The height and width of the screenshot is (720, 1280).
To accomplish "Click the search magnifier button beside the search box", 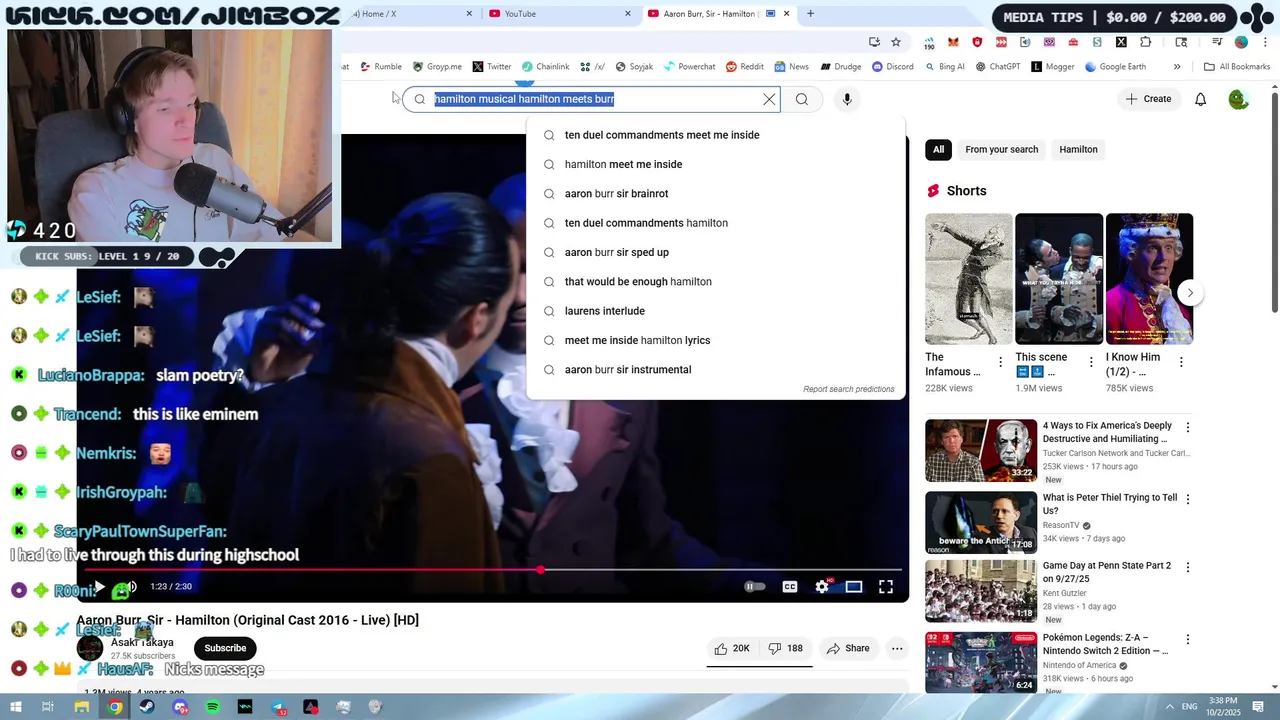I will coord(802,99).
